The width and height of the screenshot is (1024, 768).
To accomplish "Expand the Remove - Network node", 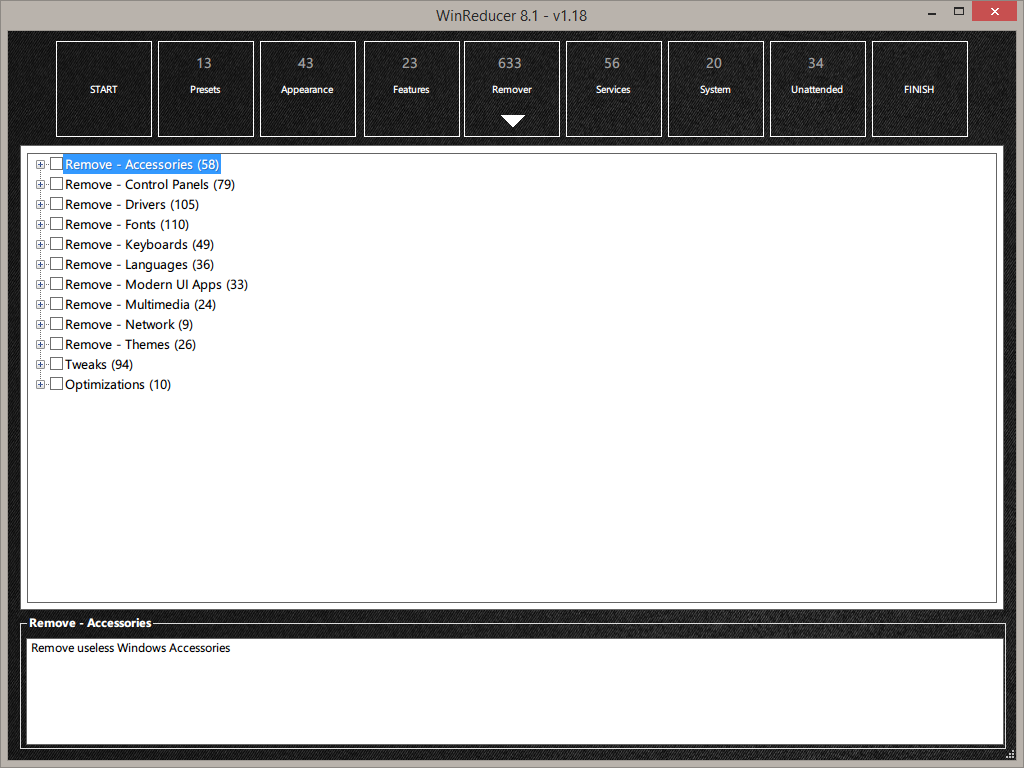I will click(40, 325).
